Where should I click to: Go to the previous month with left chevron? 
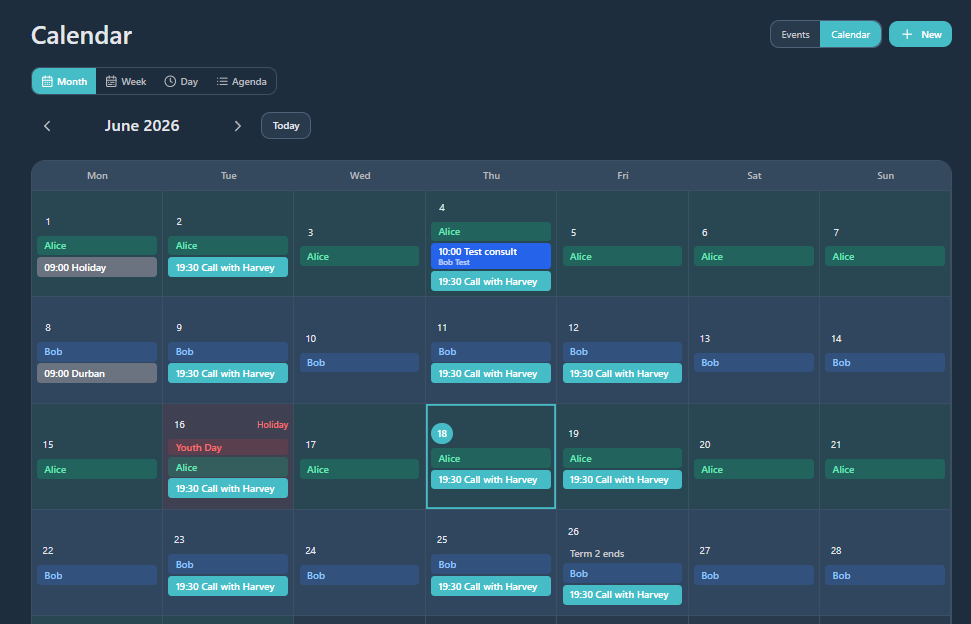pos(47,126)
